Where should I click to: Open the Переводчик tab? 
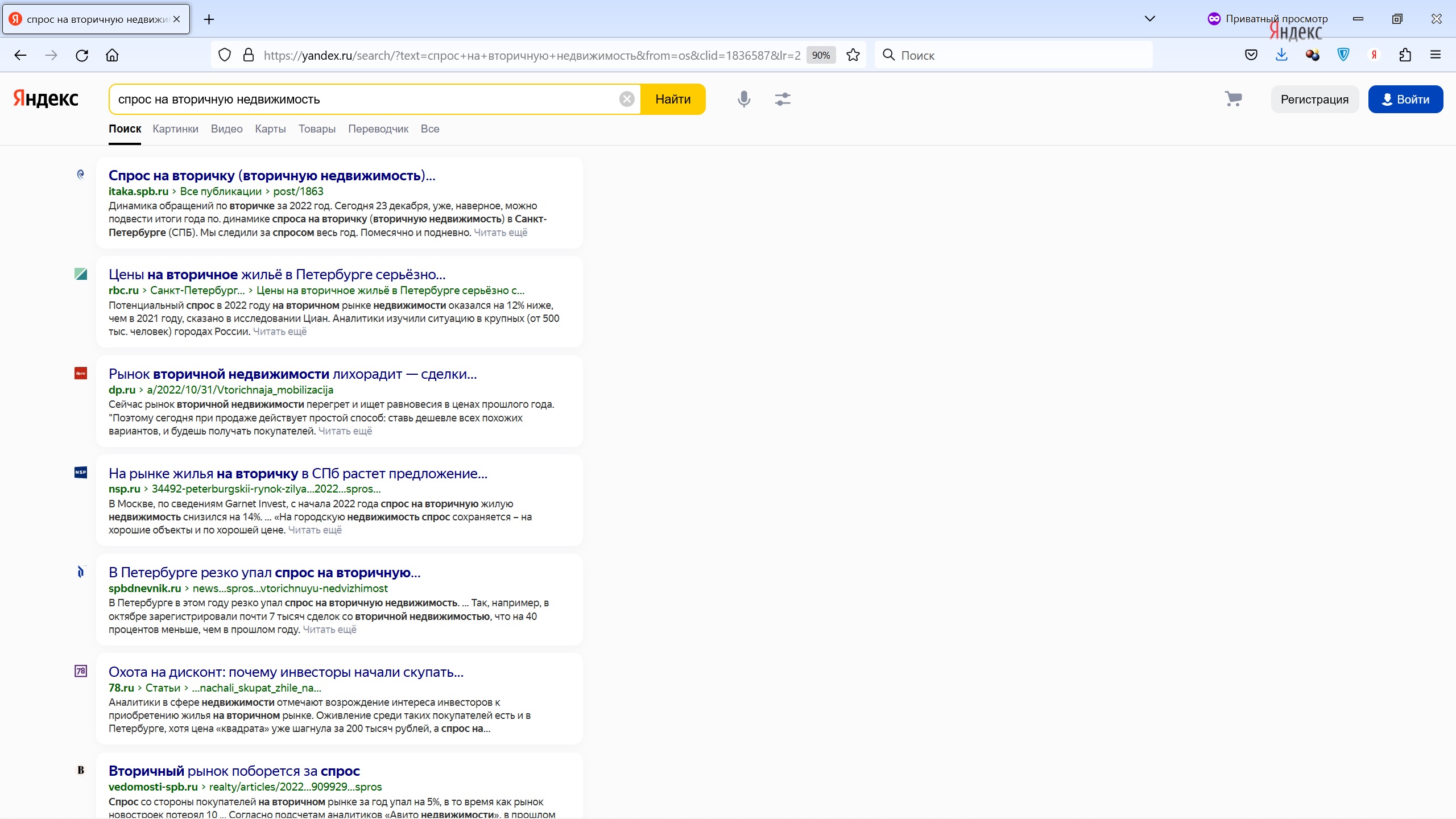[x=378, y=129]
